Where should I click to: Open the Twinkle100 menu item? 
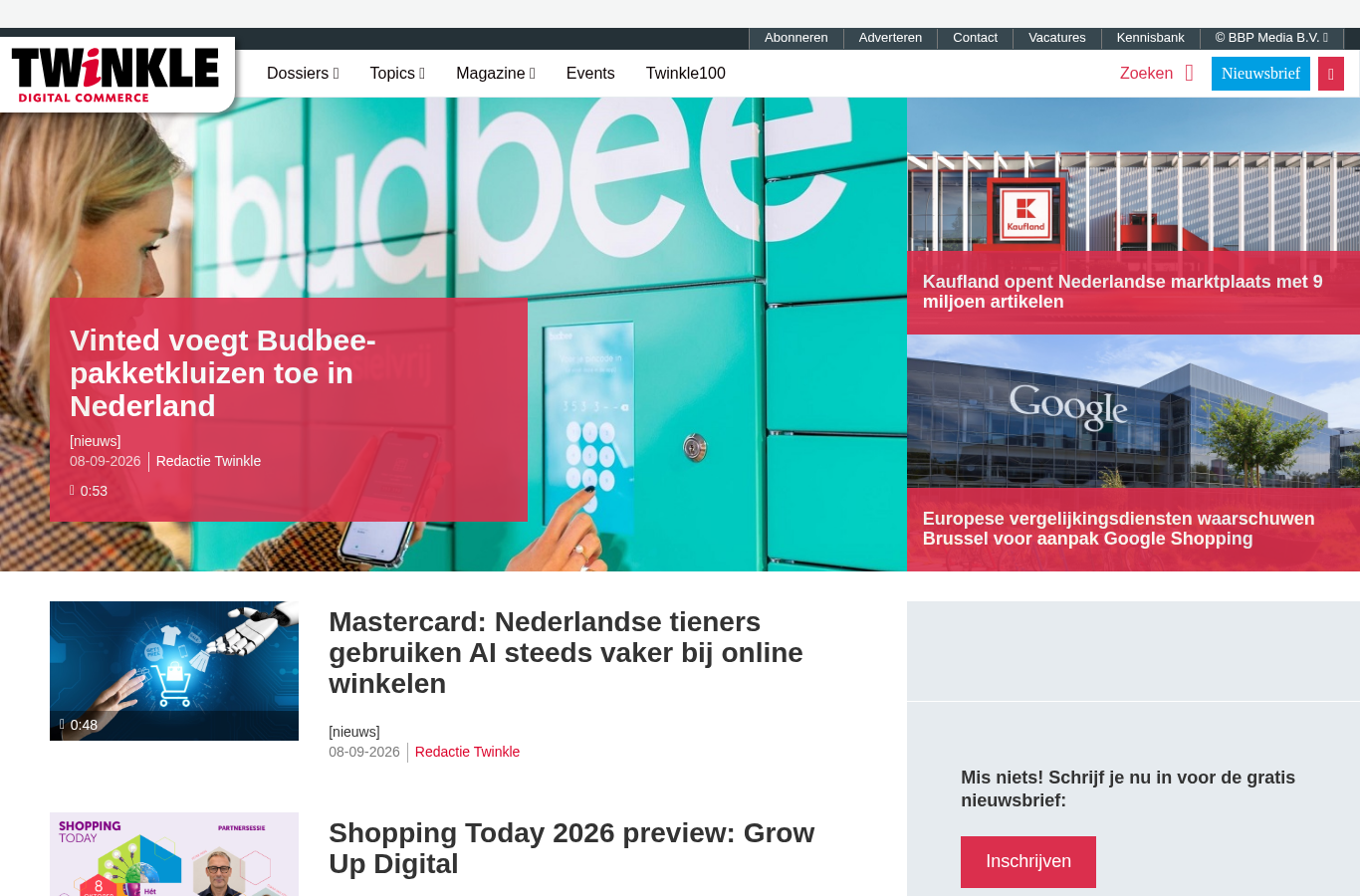(686, 74)
